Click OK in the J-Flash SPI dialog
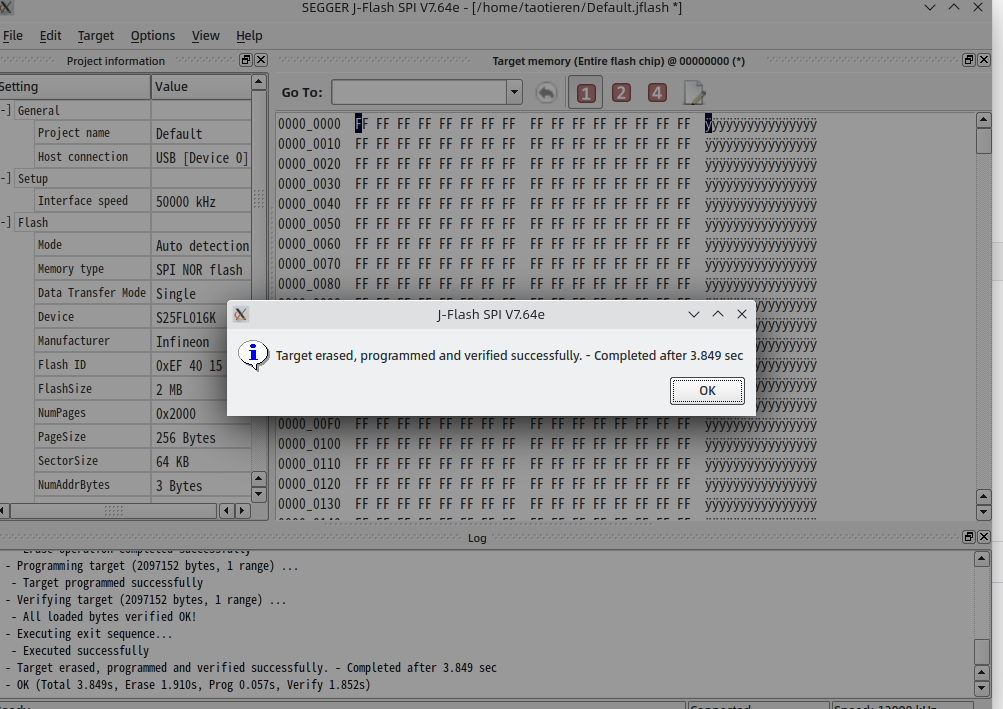Viewport: 1003px width, 709px height. point(707,391)
